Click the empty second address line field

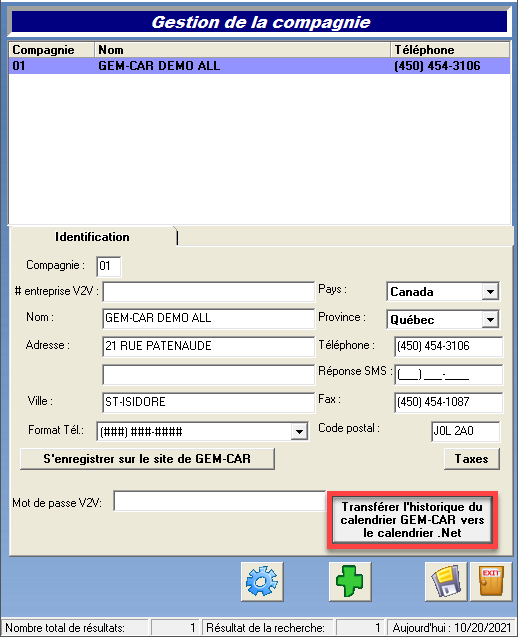(209, 375)
